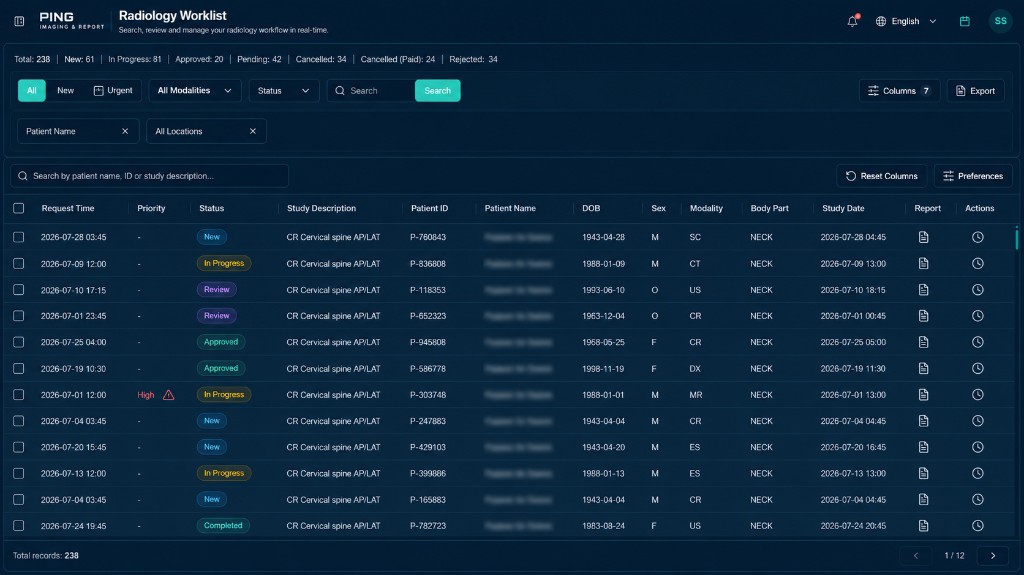Screen dimensions: 1024x575
Task: Tick the select-all checkbox in table header
Action: [x=18, y=208]
